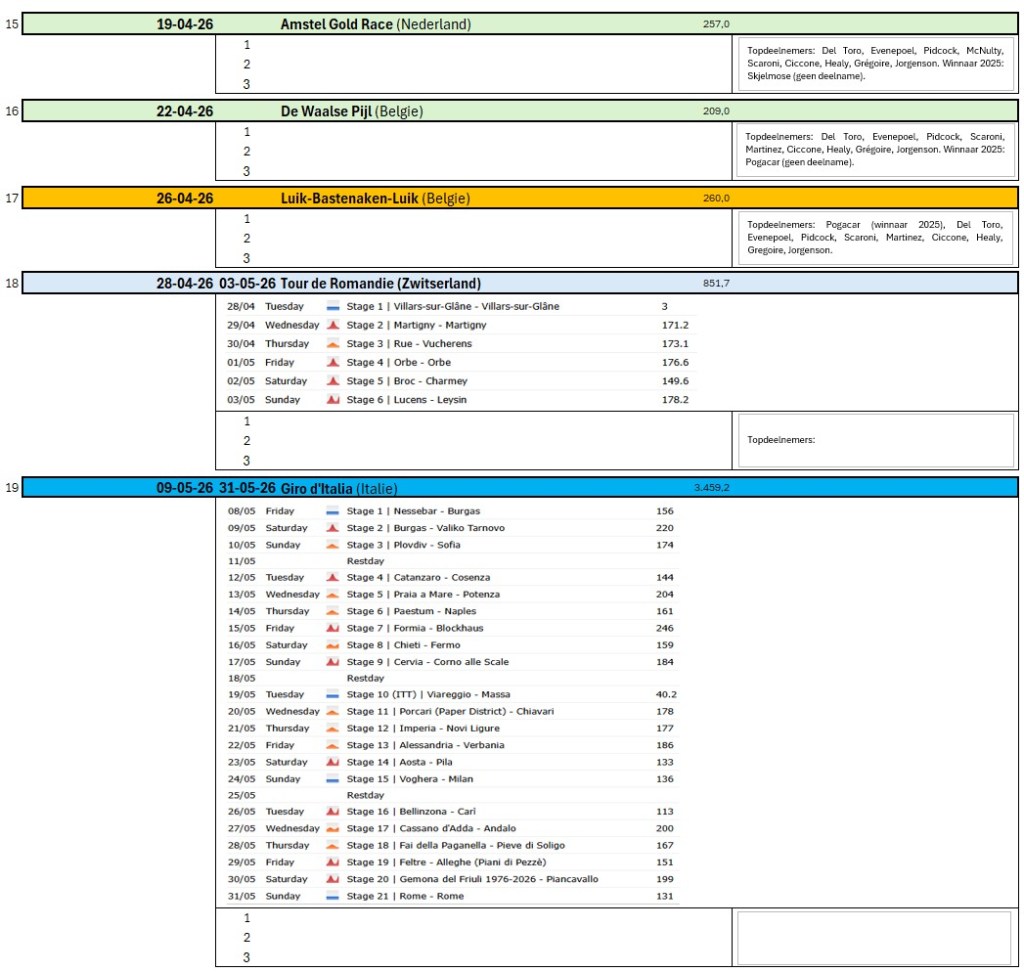Open the Stage 4 Orbe - Orbe entry
The width and height of the screenshot is (1024, 972).
[x=398, y=363]
